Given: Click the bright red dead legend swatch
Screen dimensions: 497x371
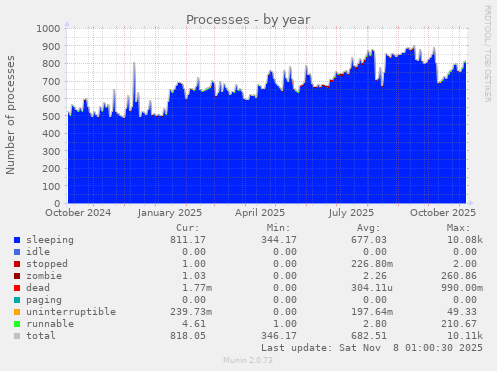Looking at the screenshot, I should (17, 288).
